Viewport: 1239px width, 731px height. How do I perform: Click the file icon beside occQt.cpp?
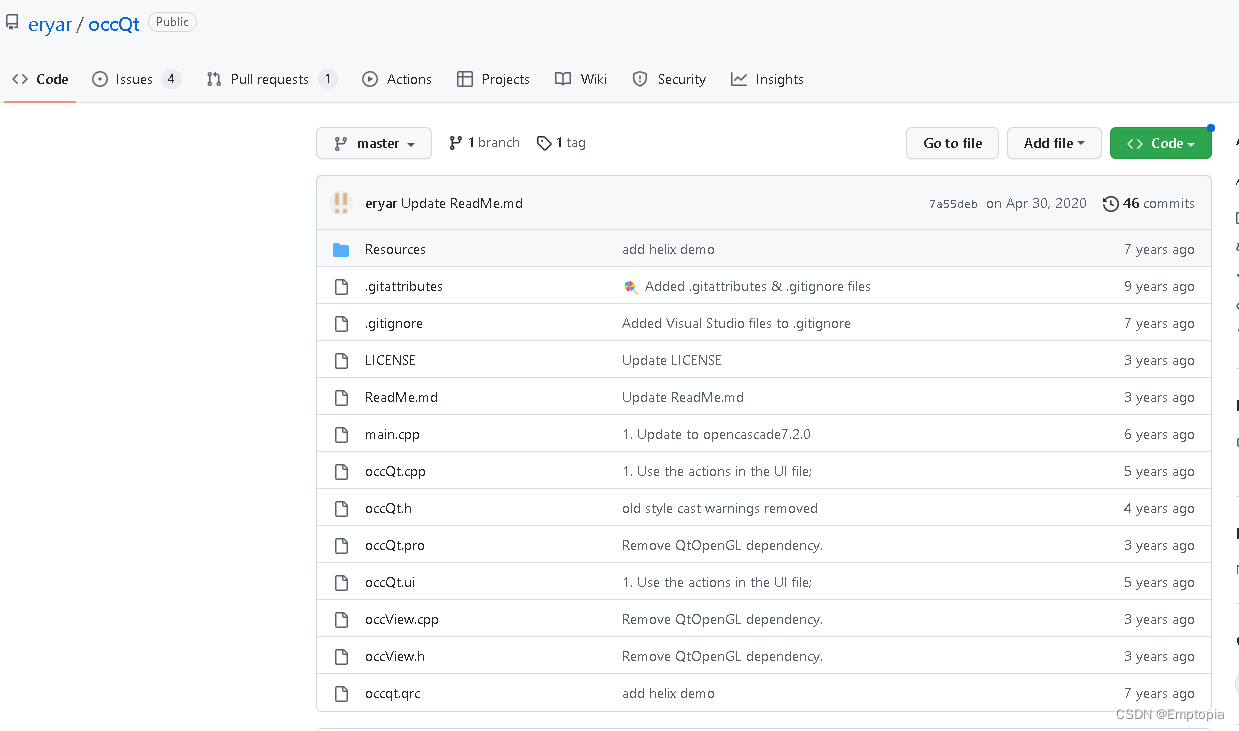341,471
